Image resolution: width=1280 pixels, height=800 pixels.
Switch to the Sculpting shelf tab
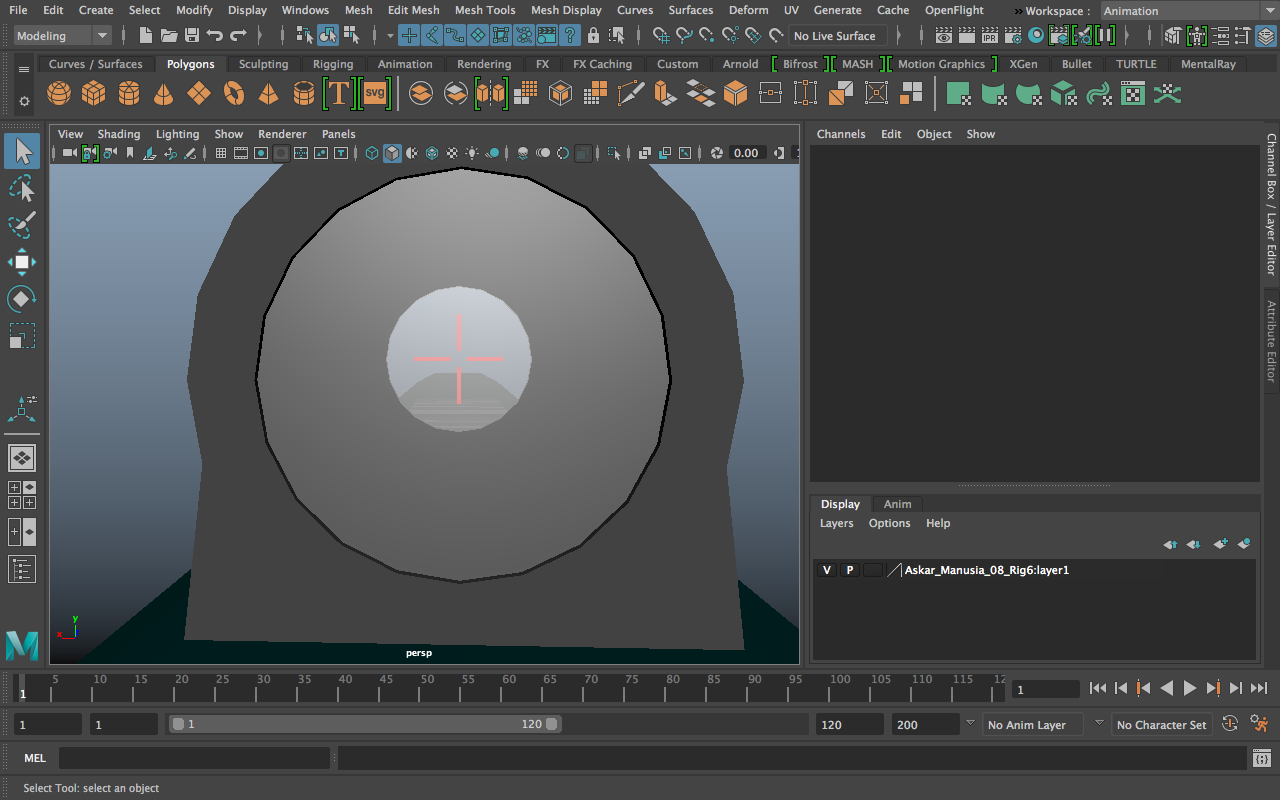point(263,64)
